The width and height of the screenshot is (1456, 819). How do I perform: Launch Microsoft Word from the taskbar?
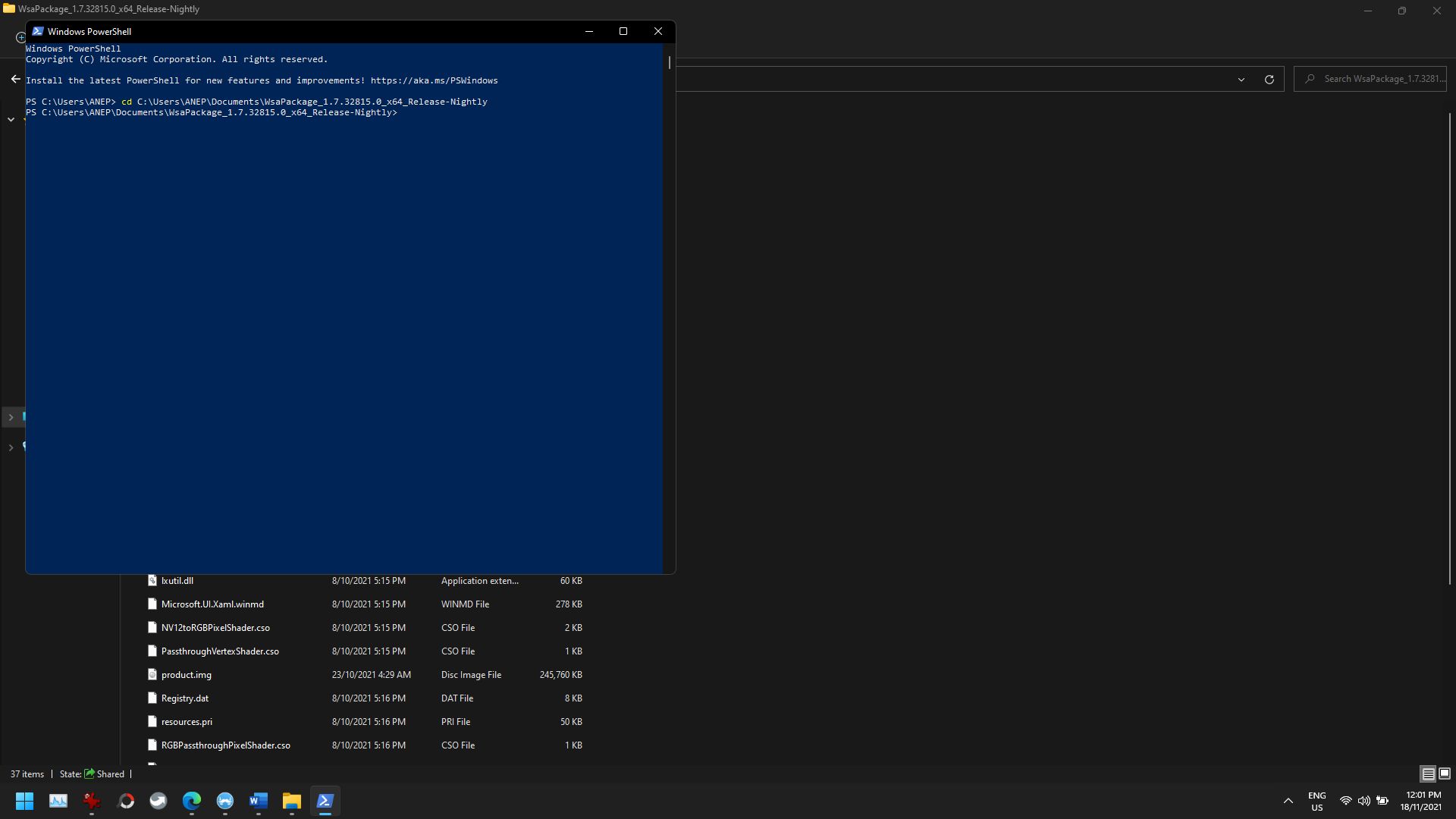tap(258, 801)
